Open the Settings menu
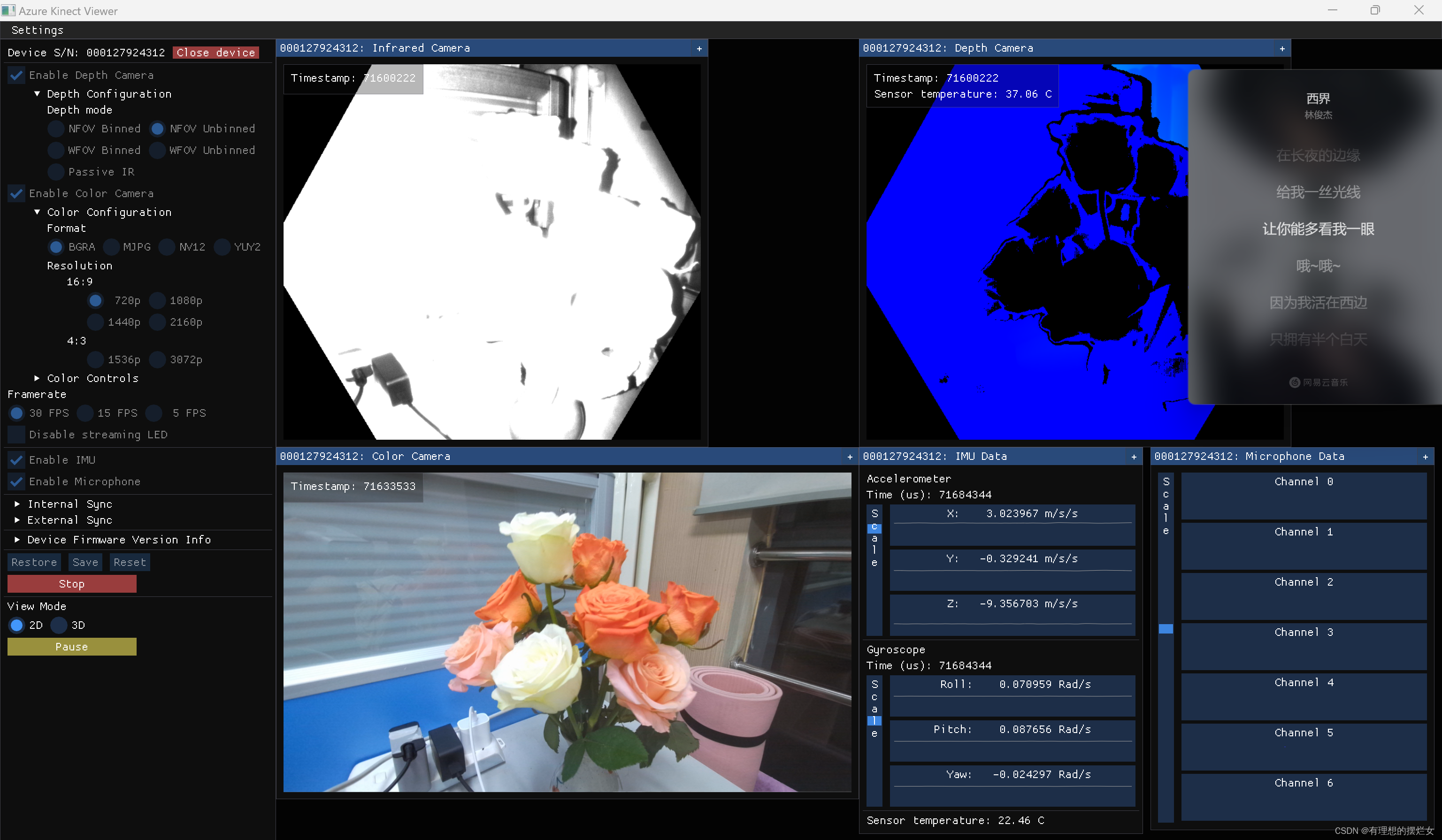The height and width of the screenshot is (840, 1442). (x=37, y=30)
